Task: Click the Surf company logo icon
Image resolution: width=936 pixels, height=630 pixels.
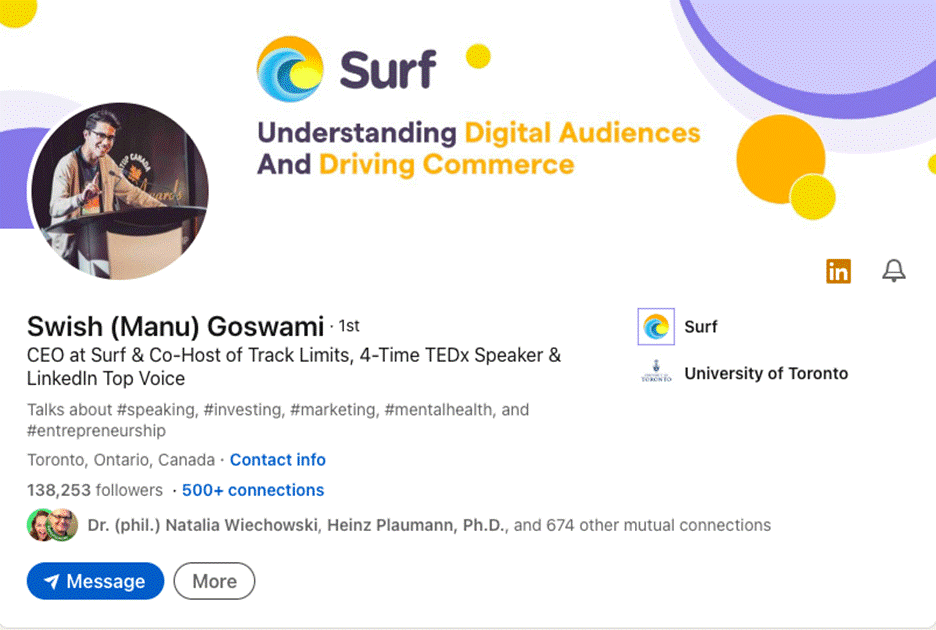Action: (656, 327)
